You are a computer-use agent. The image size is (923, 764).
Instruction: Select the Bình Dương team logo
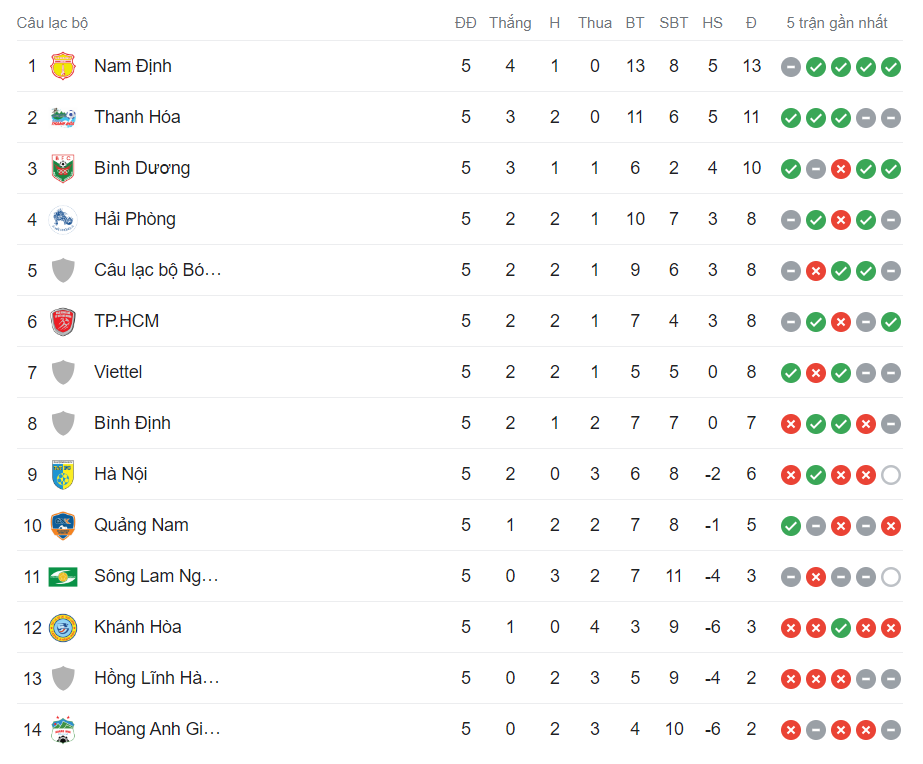coord(63,168)
